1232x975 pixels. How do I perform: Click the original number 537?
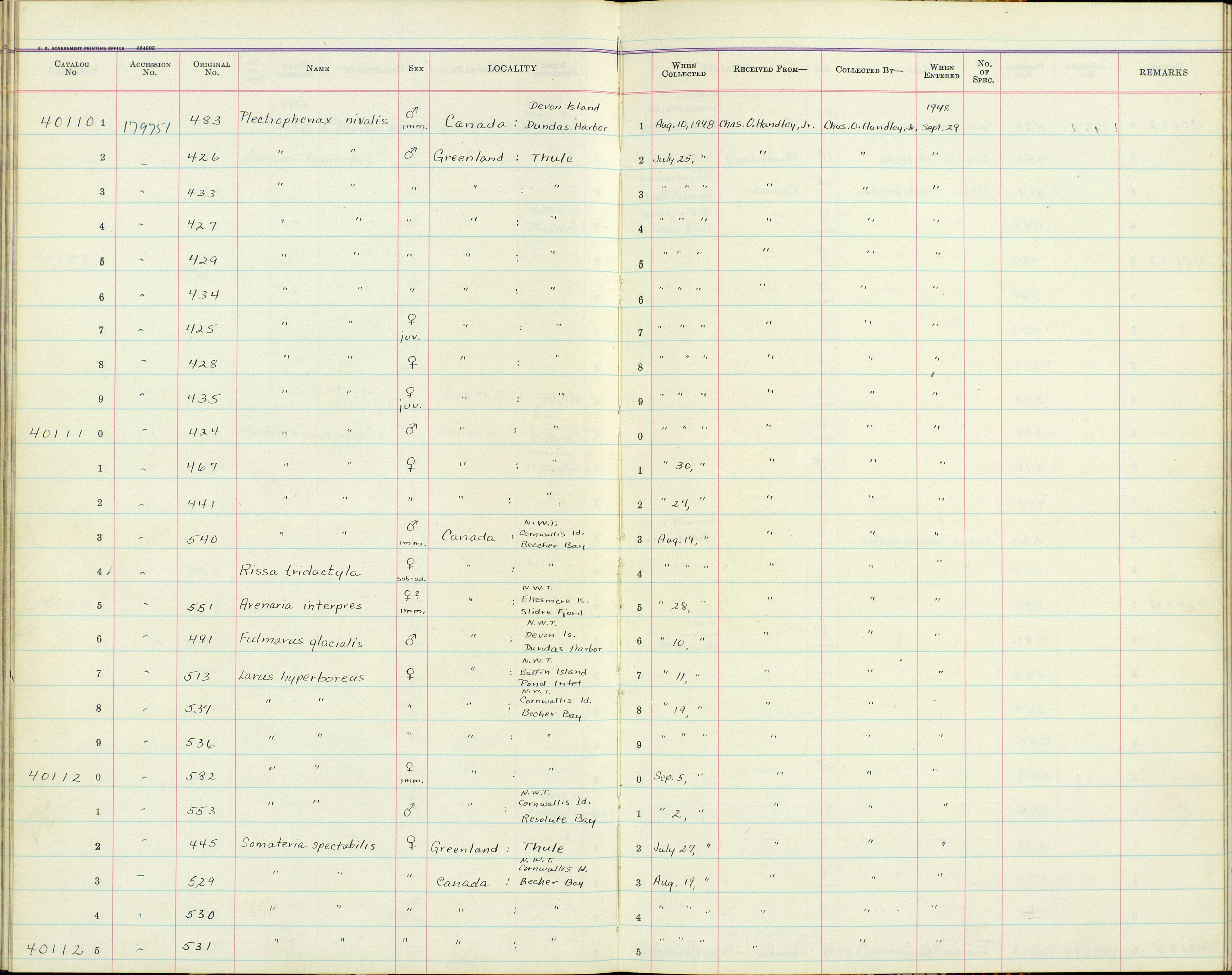coord(199,709)
